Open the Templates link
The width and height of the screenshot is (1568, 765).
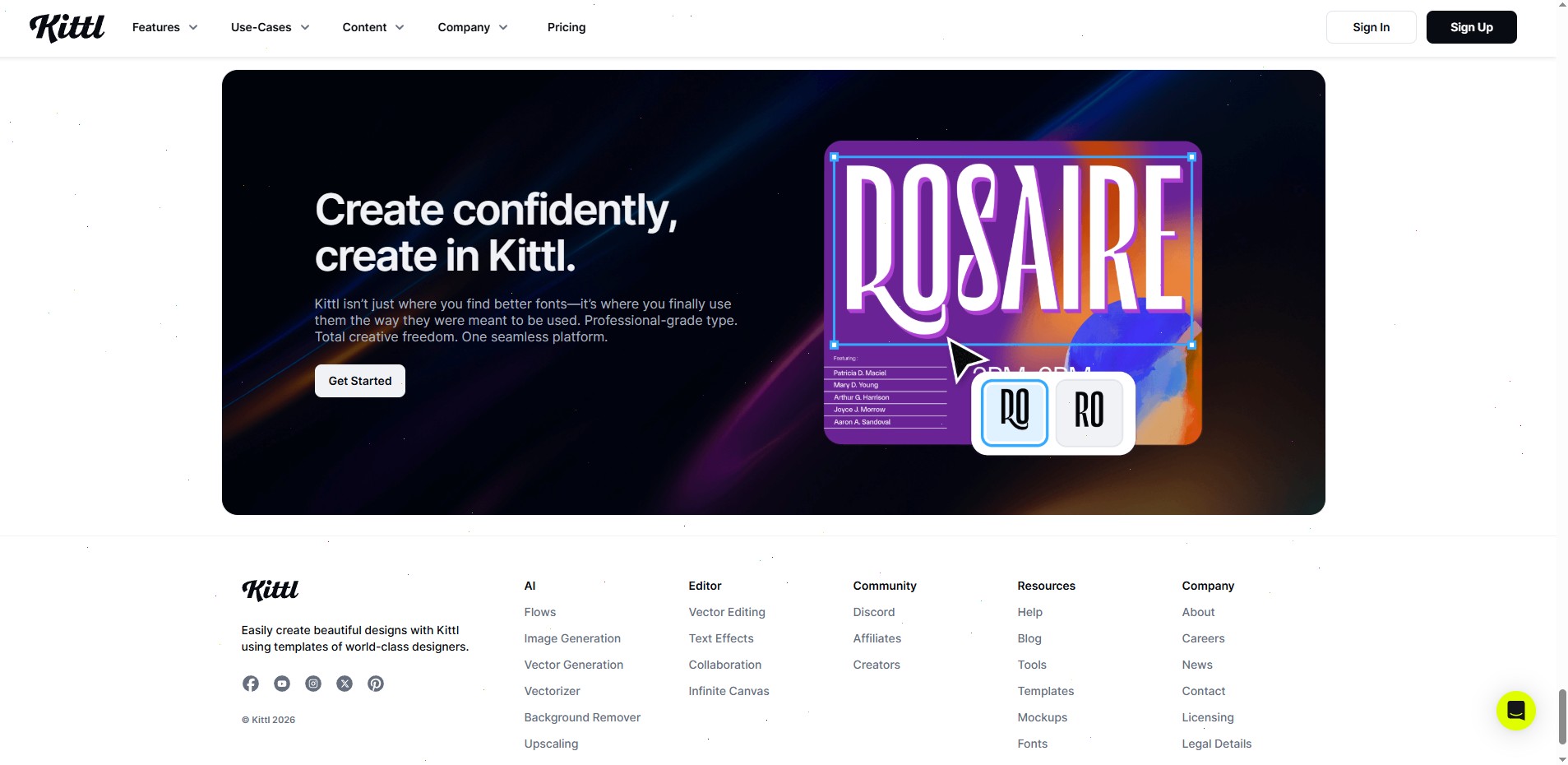(1046, 691)
